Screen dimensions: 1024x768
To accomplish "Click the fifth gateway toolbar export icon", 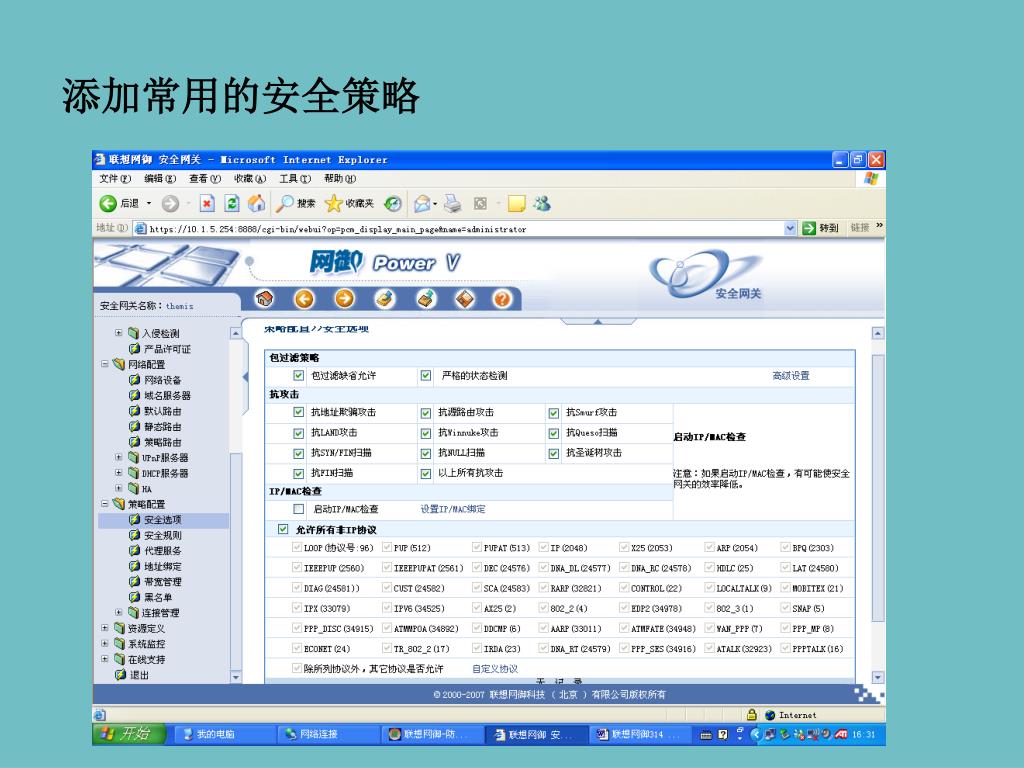I will pos(426,299).
